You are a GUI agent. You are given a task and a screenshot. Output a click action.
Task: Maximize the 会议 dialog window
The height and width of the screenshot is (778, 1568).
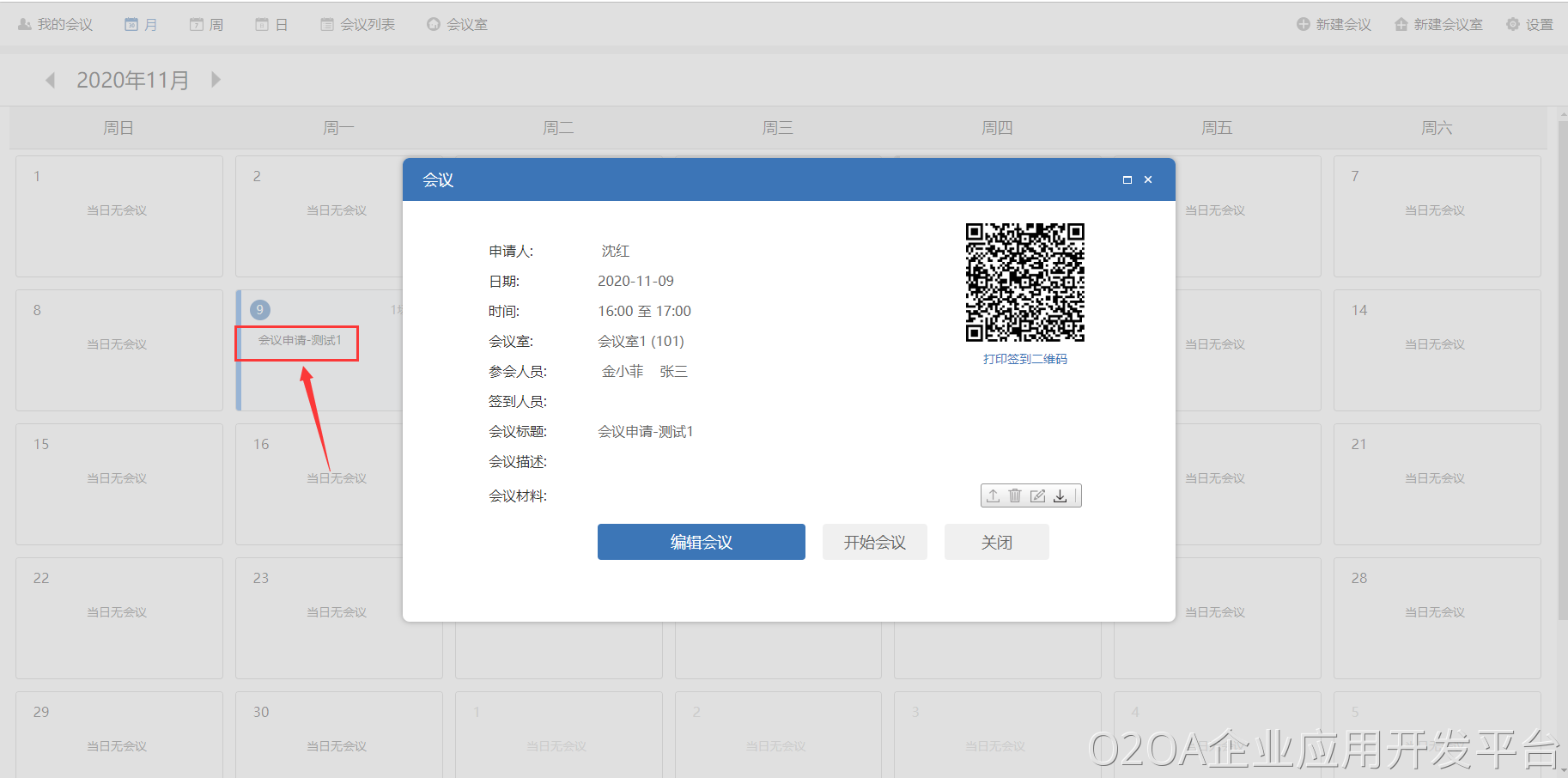point(1127,179)
